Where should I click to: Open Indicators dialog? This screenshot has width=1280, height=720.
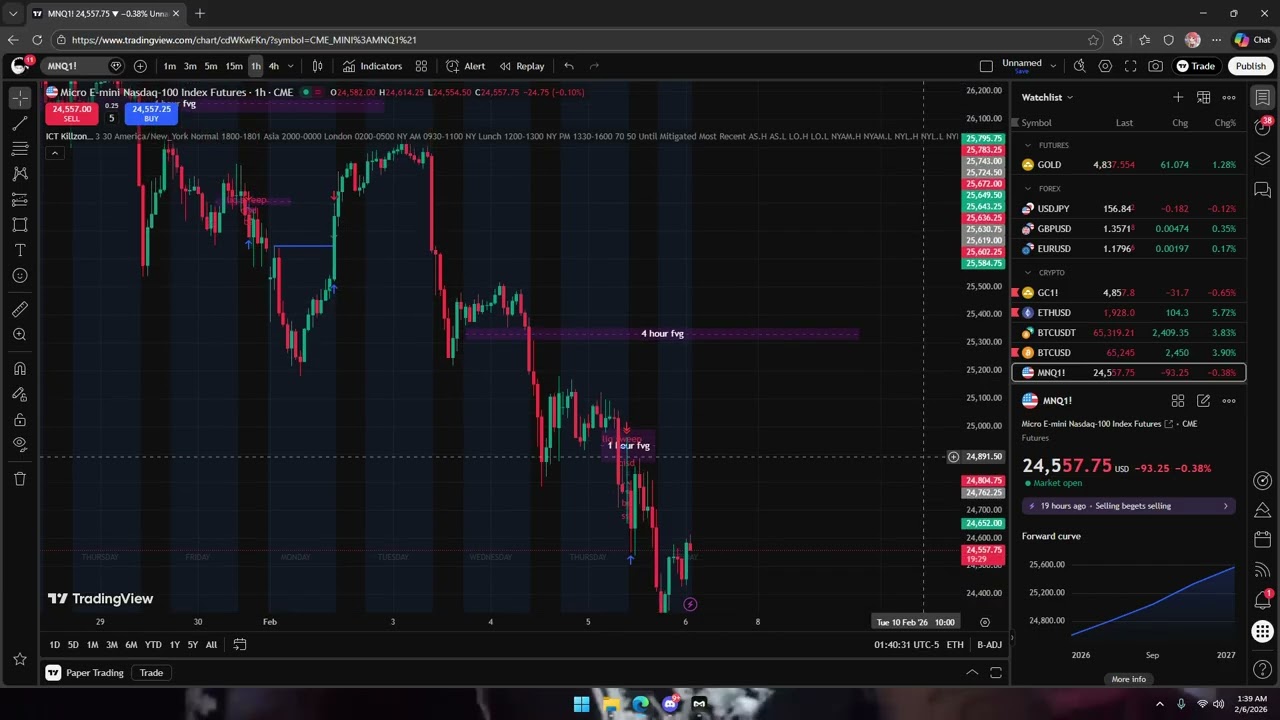point(372,66)
